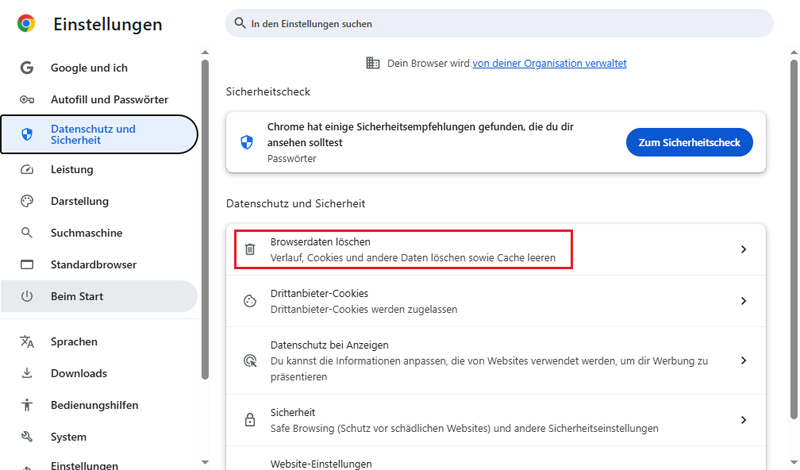Screen dimensions: 800x470
Task: Go to Leistung settings
Action: click(x=99, y=169)
